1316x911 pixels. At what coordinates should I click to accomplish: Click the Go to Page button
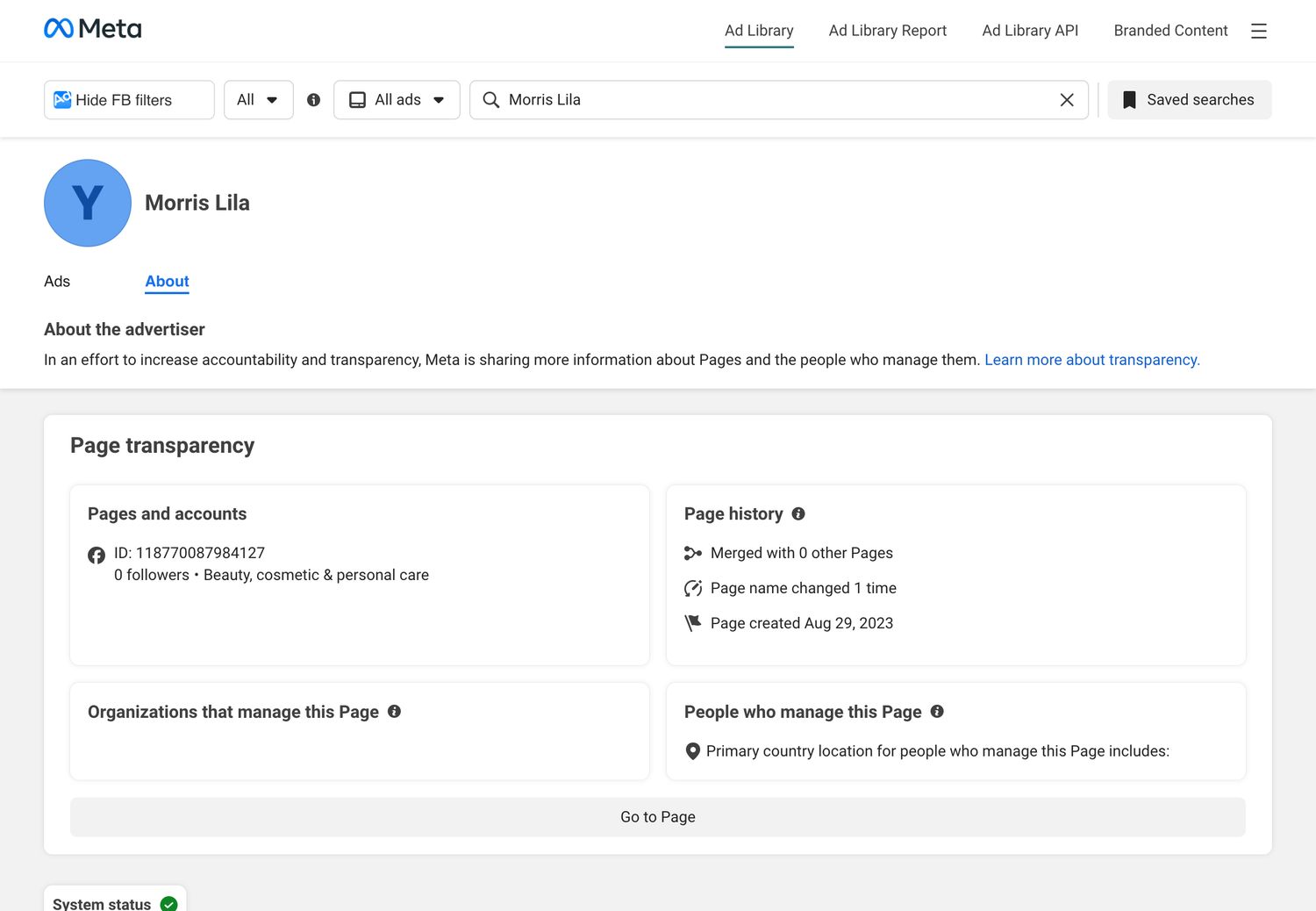658,817
